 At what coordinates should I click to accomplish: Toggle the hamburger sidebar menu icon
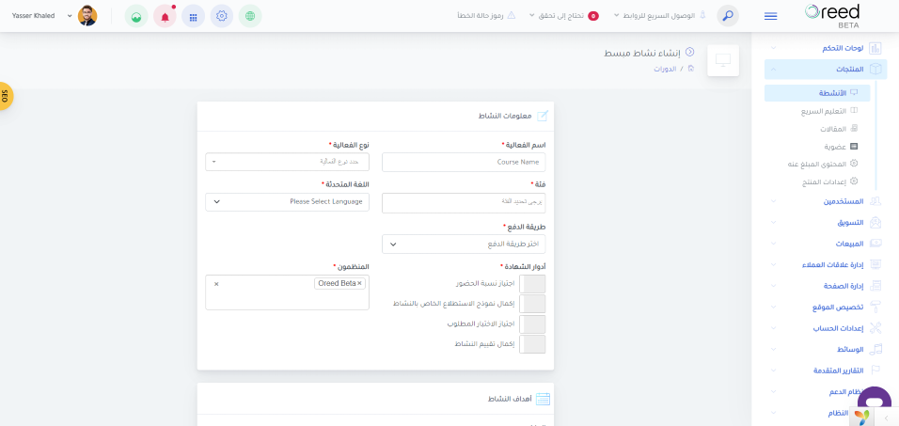click(x=771, y=17)
